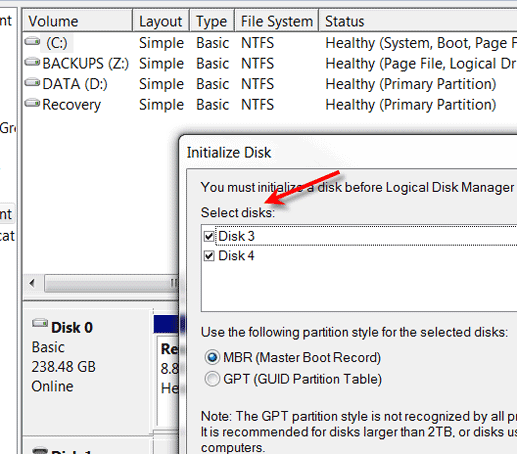Click the Disk 0 drive icon

40,323
